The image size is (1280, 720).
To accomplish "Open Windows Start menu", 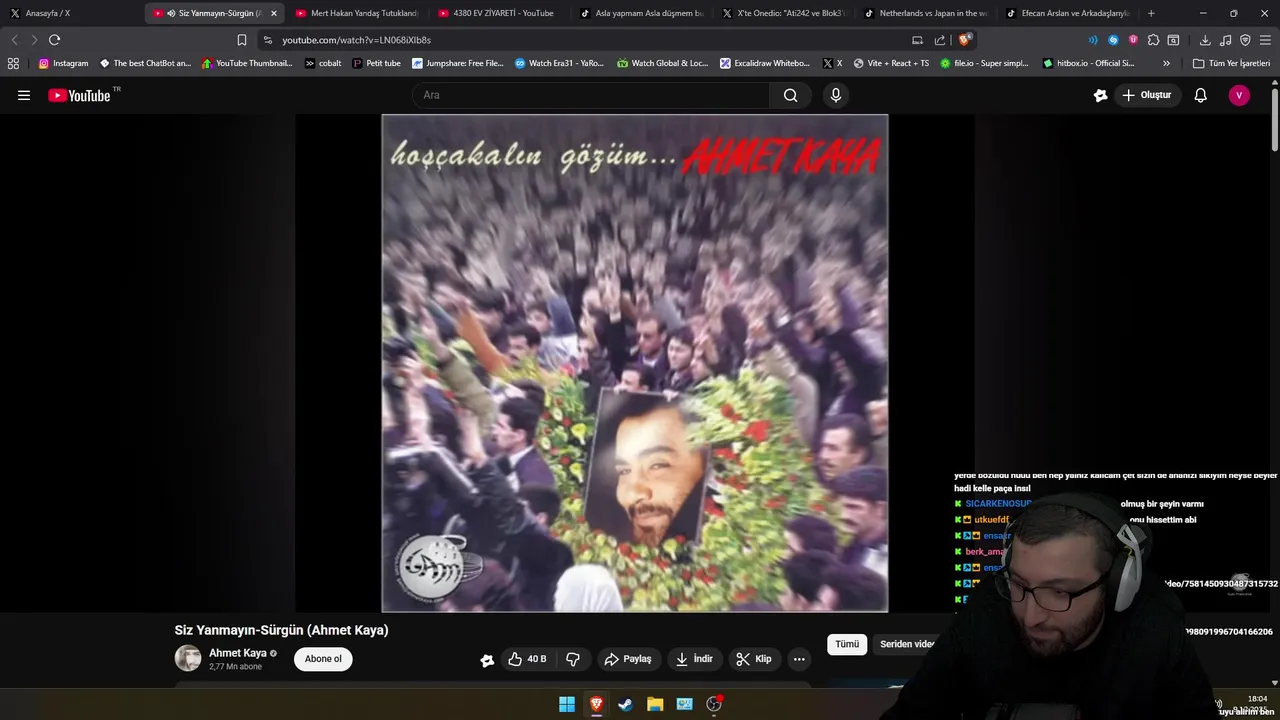I will click(567, 704).
